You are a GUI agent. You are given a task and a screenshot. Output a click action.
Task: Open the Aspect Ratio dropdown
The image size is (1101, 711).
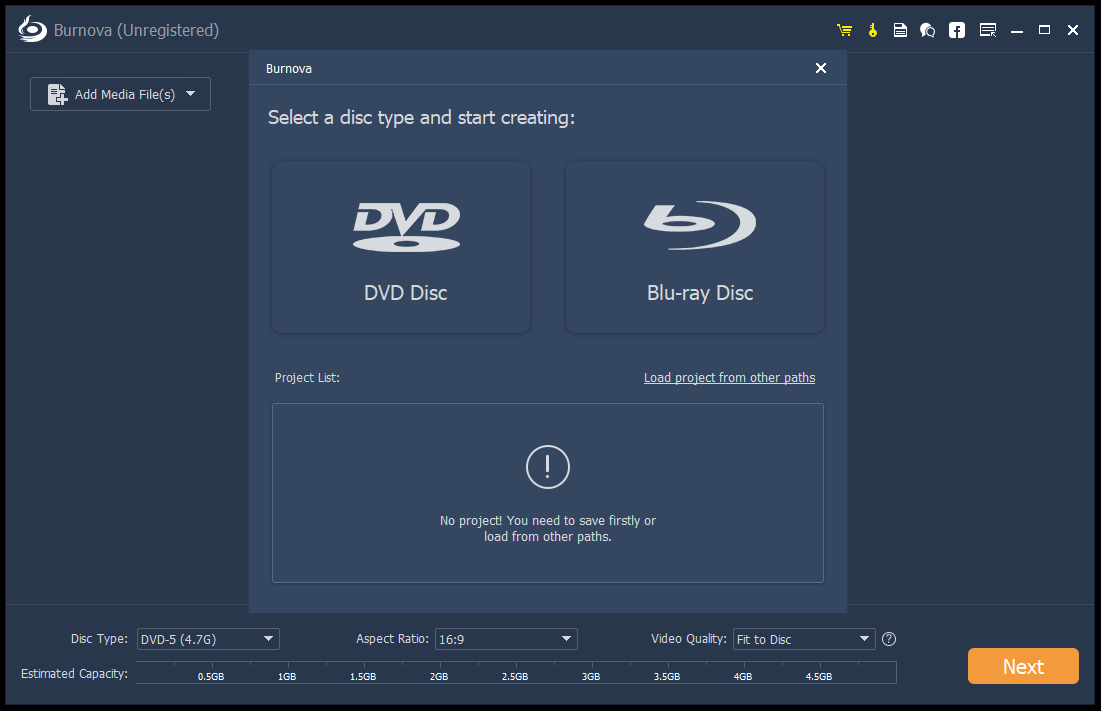(x=506, y=639)
